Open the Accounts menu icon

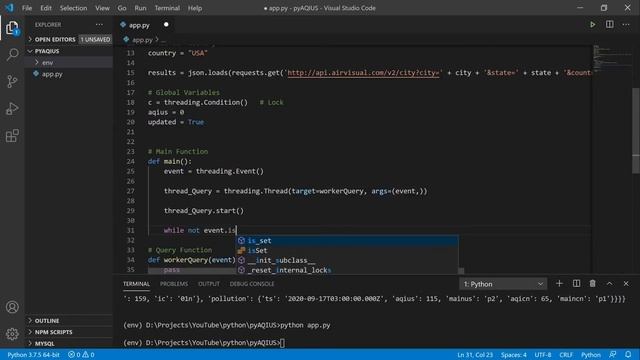(x=12, y=307)
